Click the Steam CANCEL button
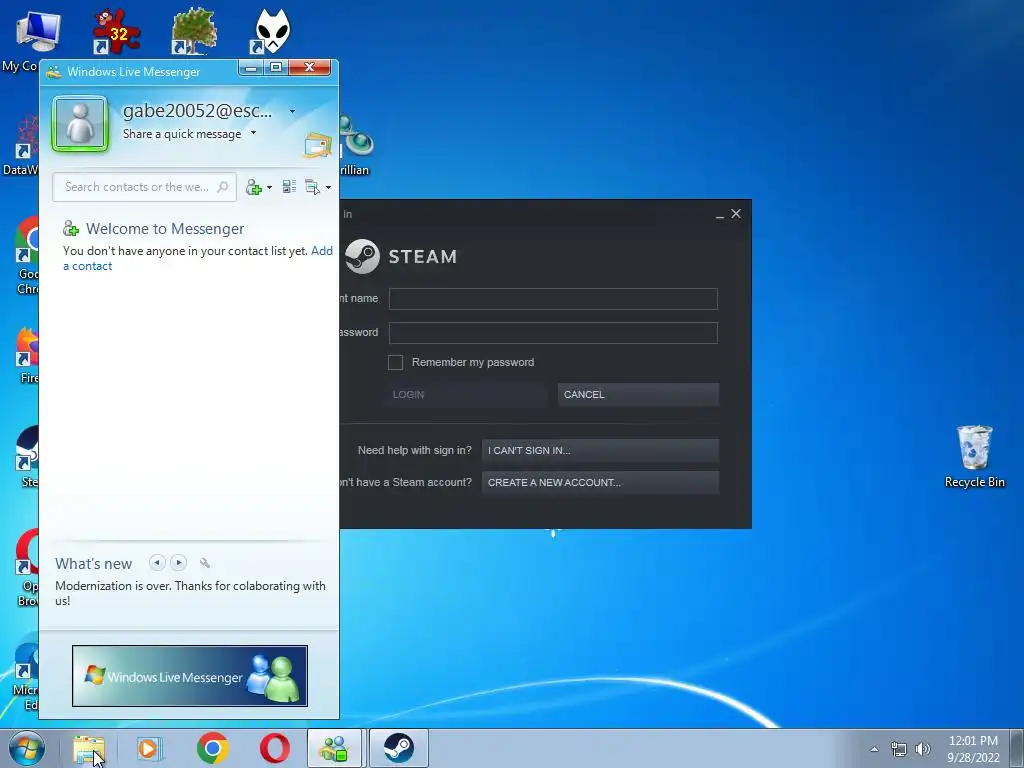Screen dimensions: 1024x768 coord(638,394)
